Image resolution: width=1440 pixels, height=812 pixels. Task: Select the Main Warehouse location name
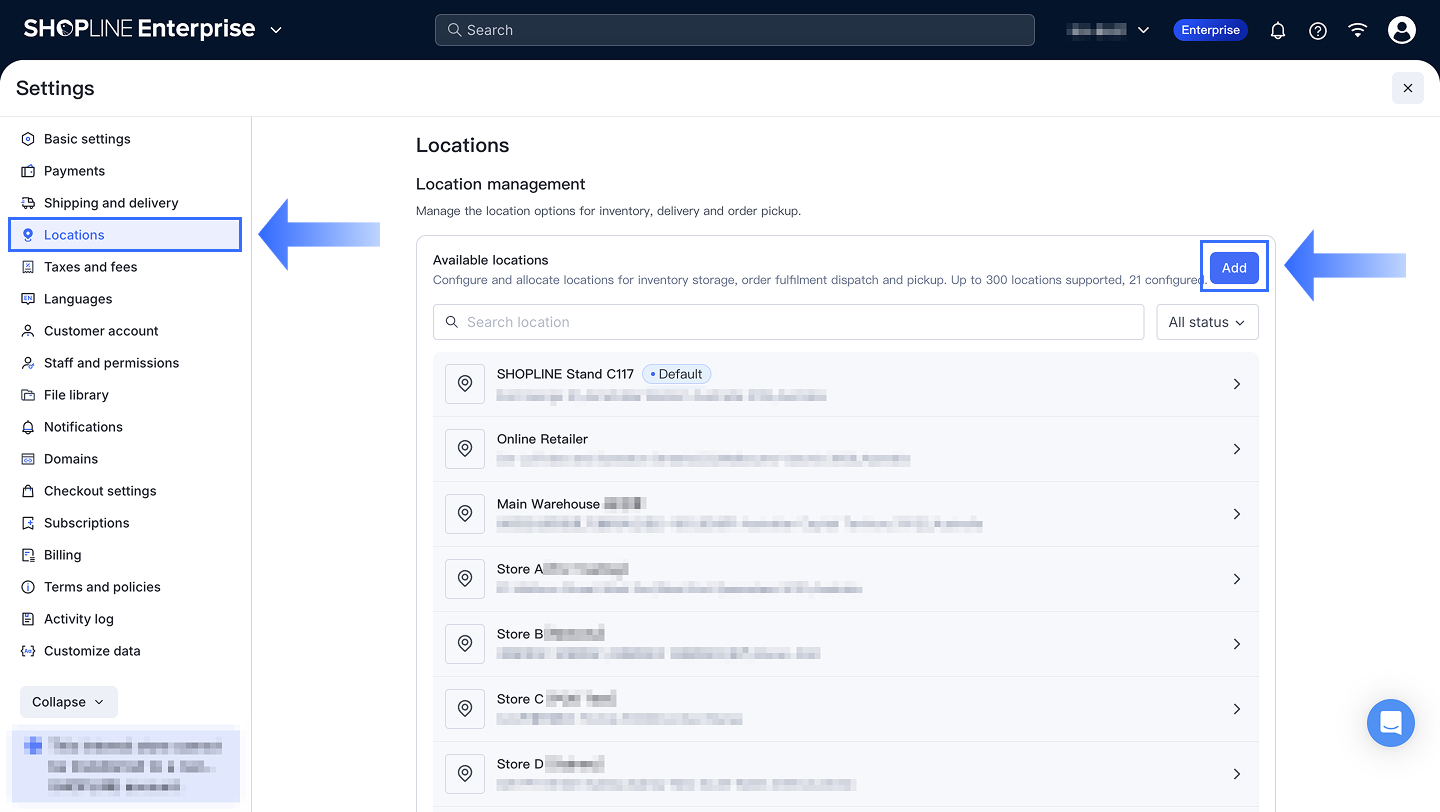[548, 504]
